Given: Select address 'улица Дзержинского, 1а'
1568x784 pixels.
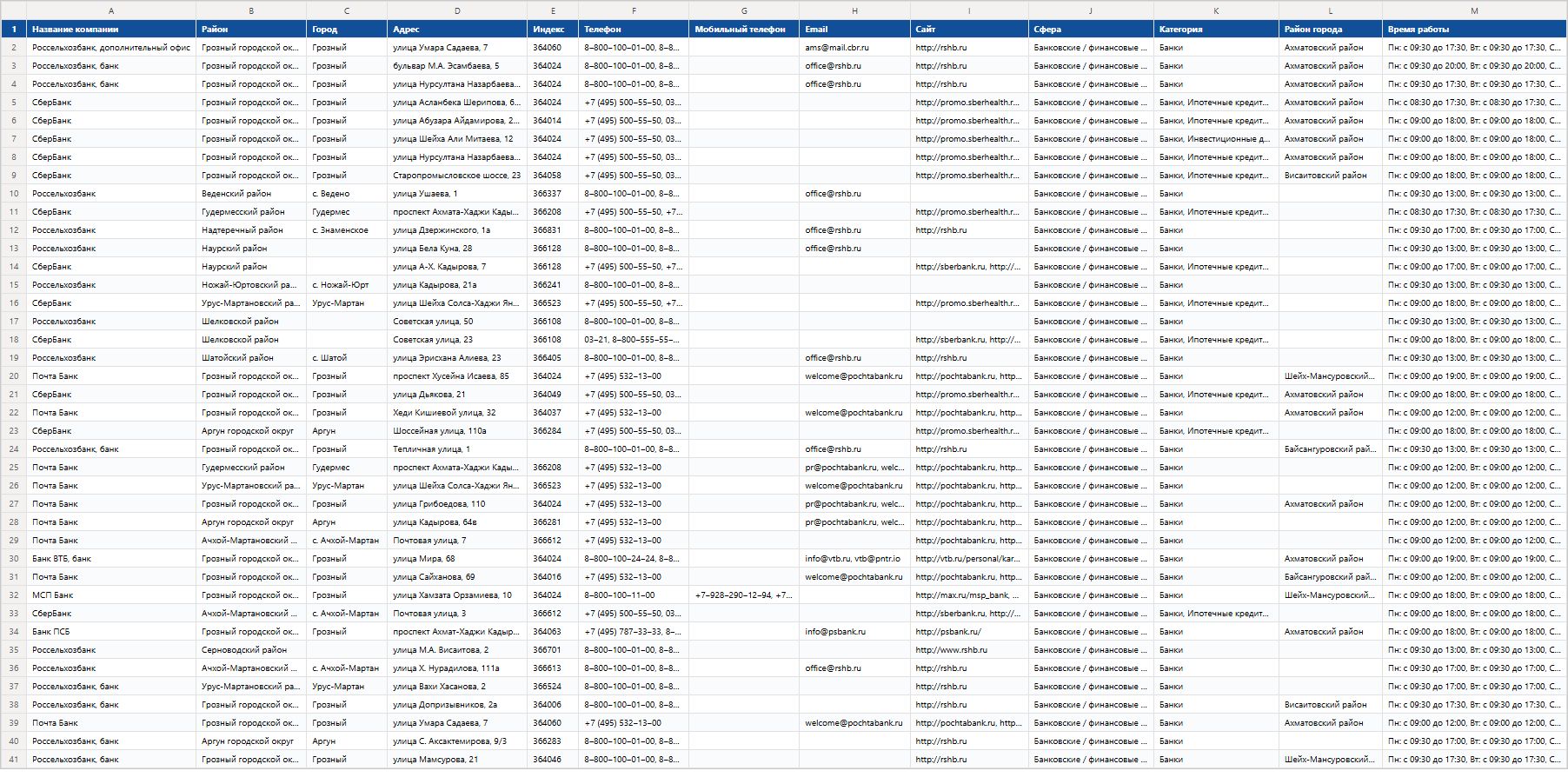Looking at the screenshot, I should 457,230.
